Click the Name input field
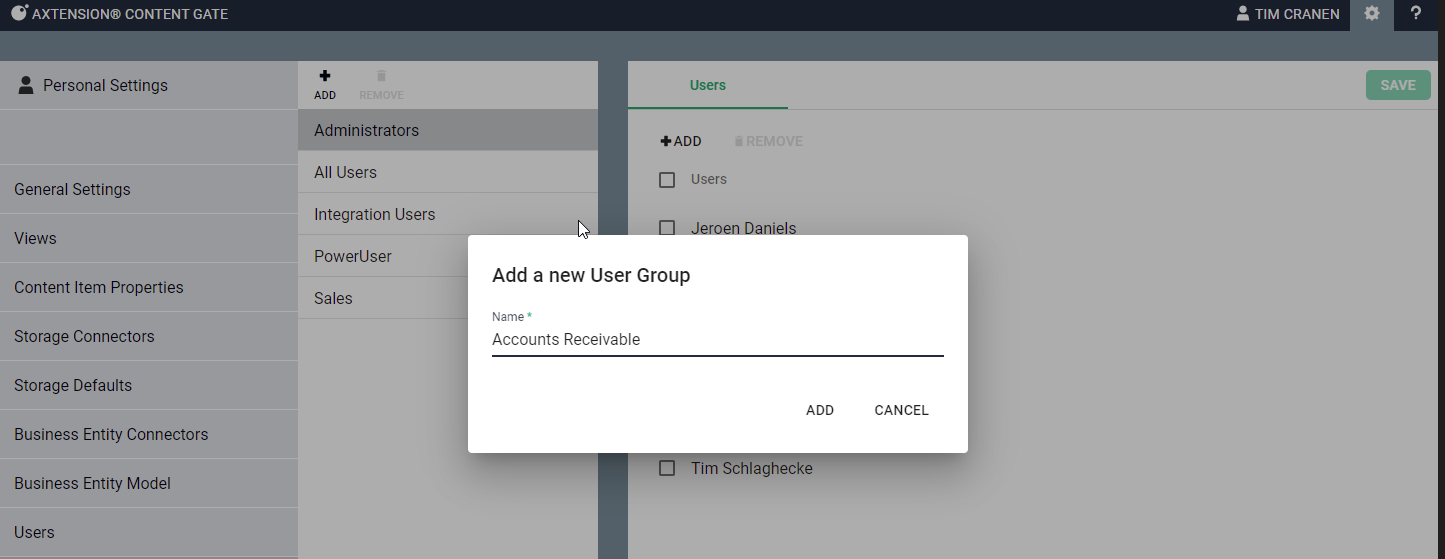The image size is (1445, 559). [x=717, y=340]
